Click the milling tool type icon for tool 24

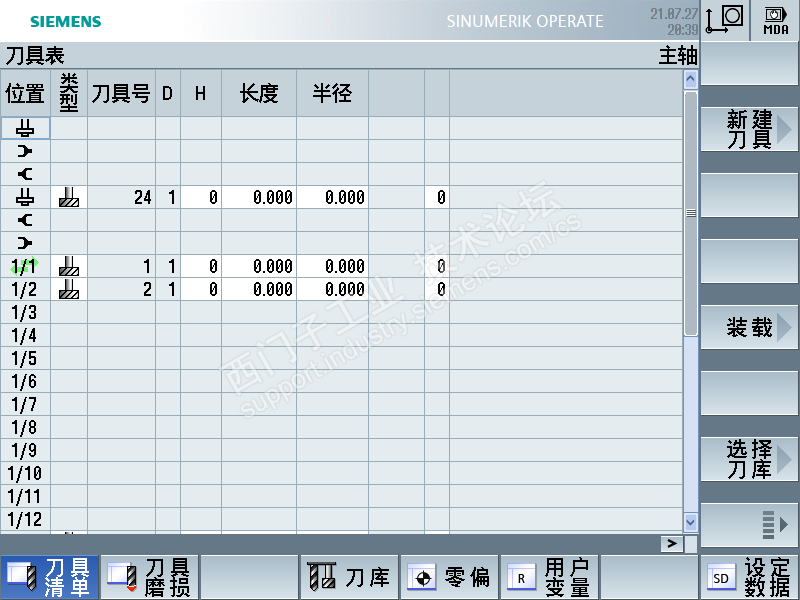pos(69,197)
